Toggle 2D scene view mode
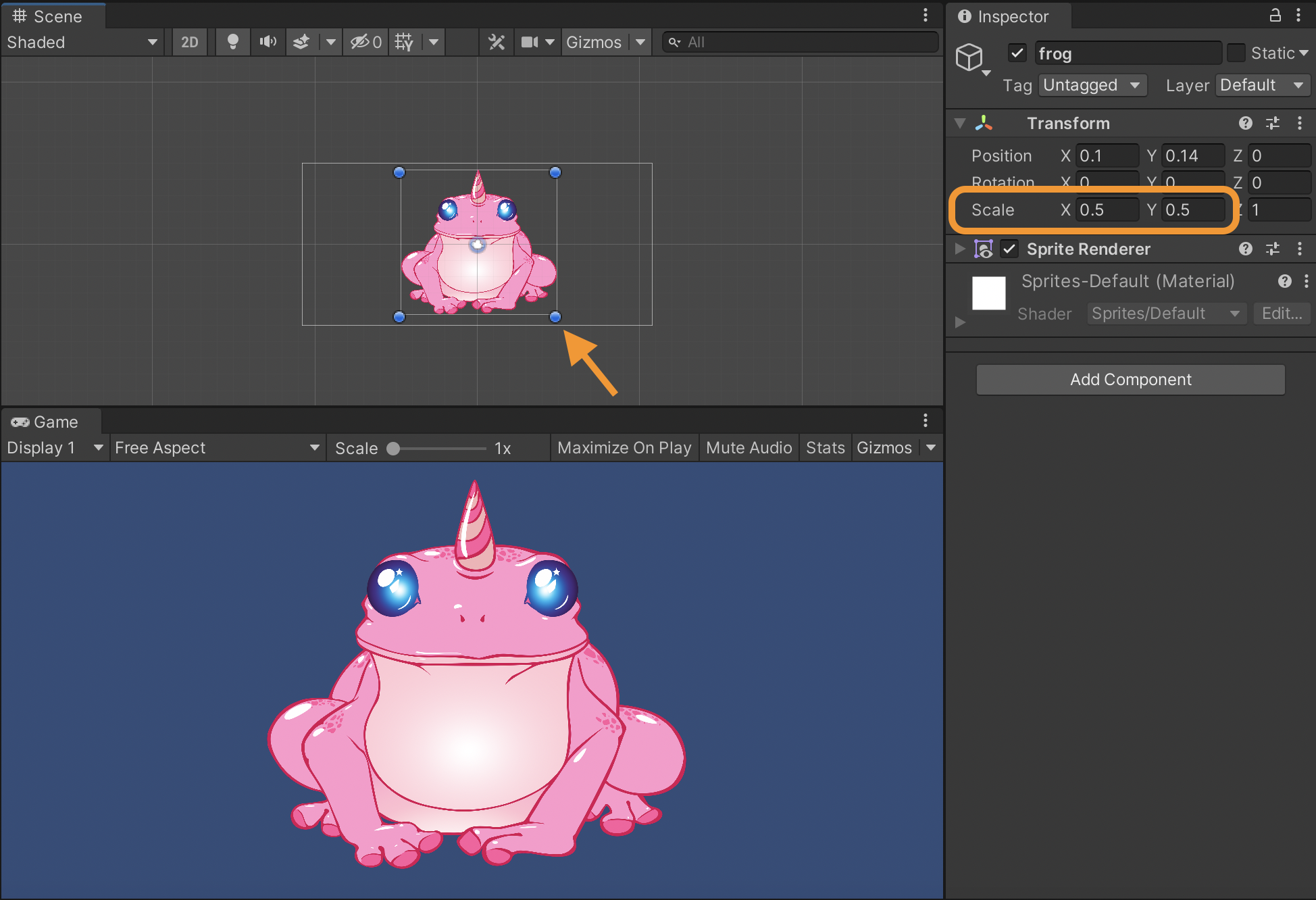The height and width of the screenshot is (900, 1316). (x=190, y=42)
